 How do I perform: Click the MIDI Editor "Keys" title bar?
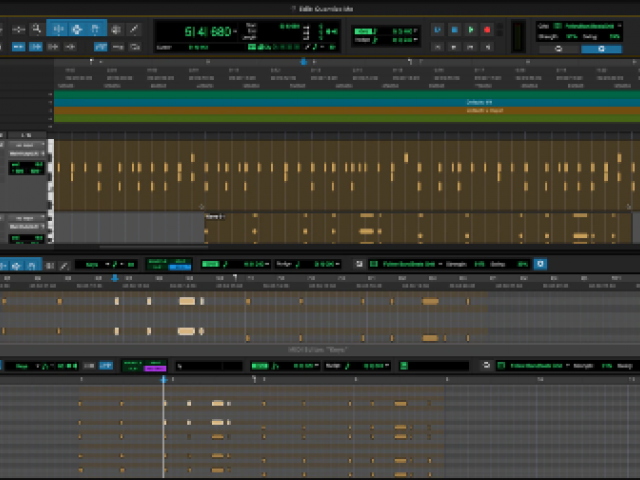pyautogui.click(x=318, y=350)
